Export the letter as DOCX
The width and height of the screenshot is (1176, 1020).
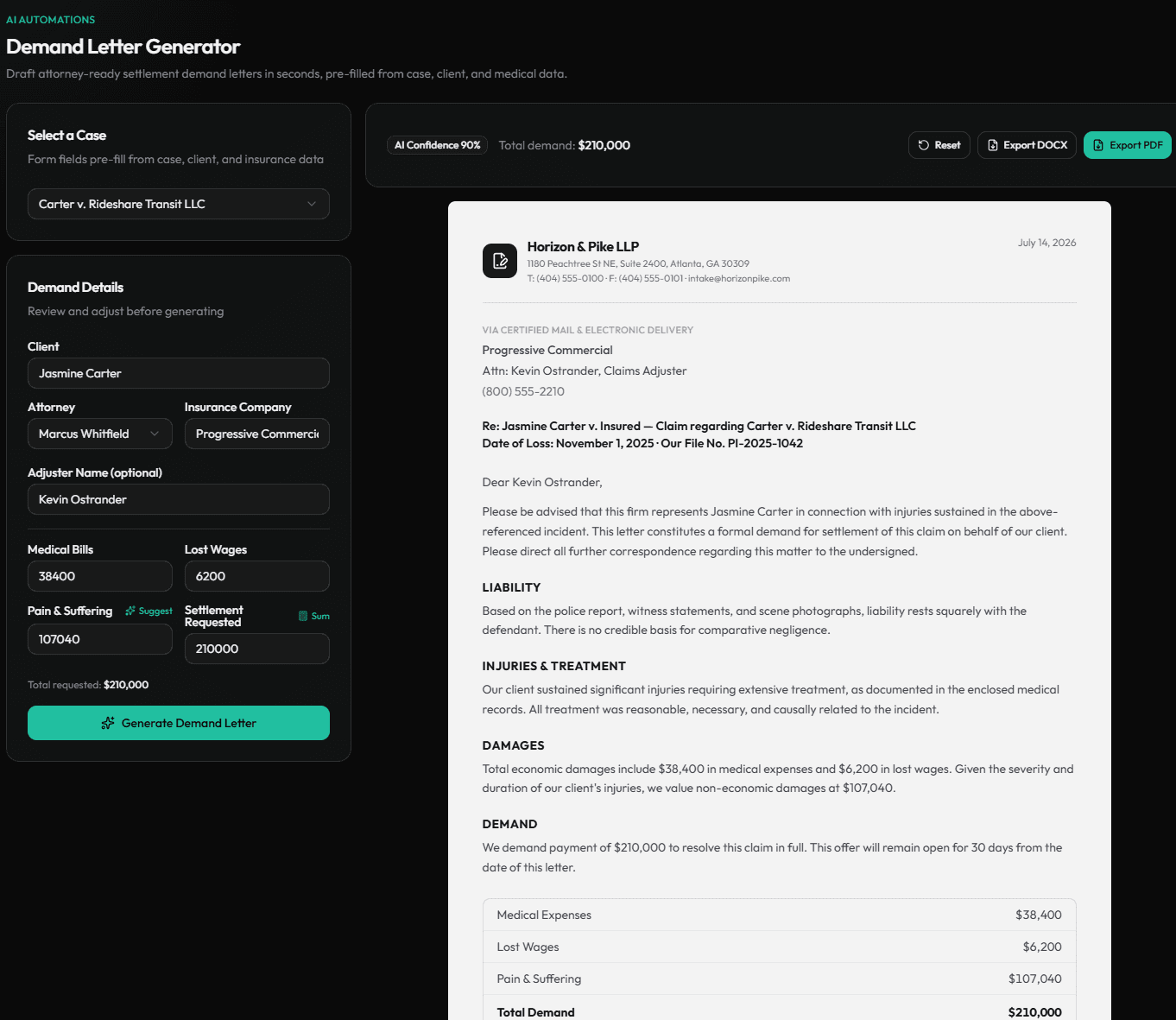pyautogui.click(x=1027, y=145)
